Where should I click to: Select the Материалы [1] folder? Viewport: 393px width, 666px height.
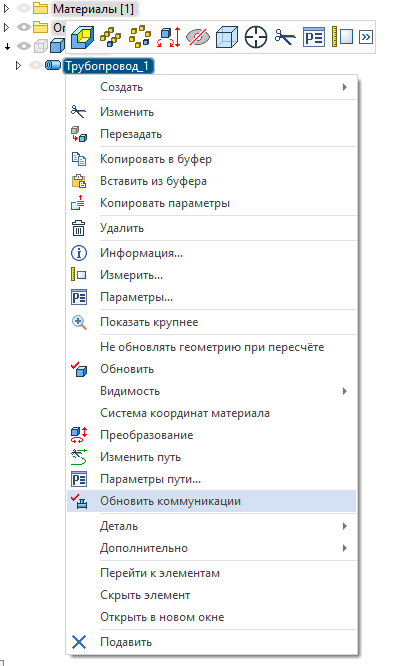click(x=93, y=8)
